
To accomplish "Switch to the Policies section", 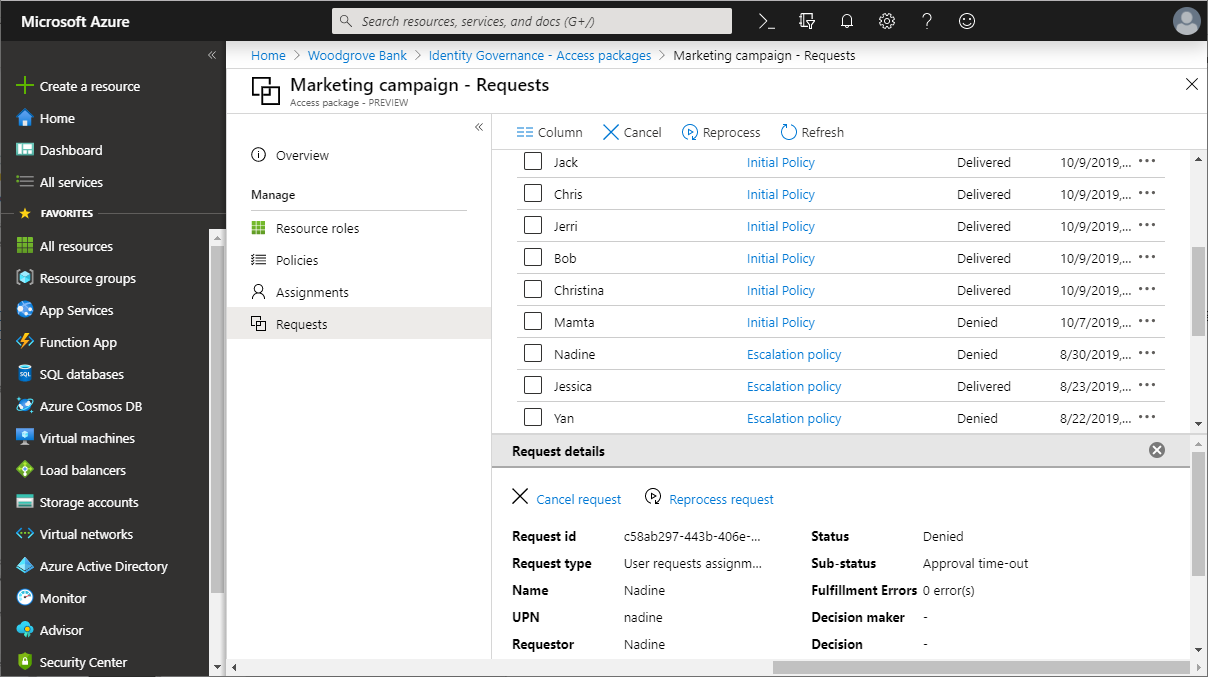I will 297,259.
